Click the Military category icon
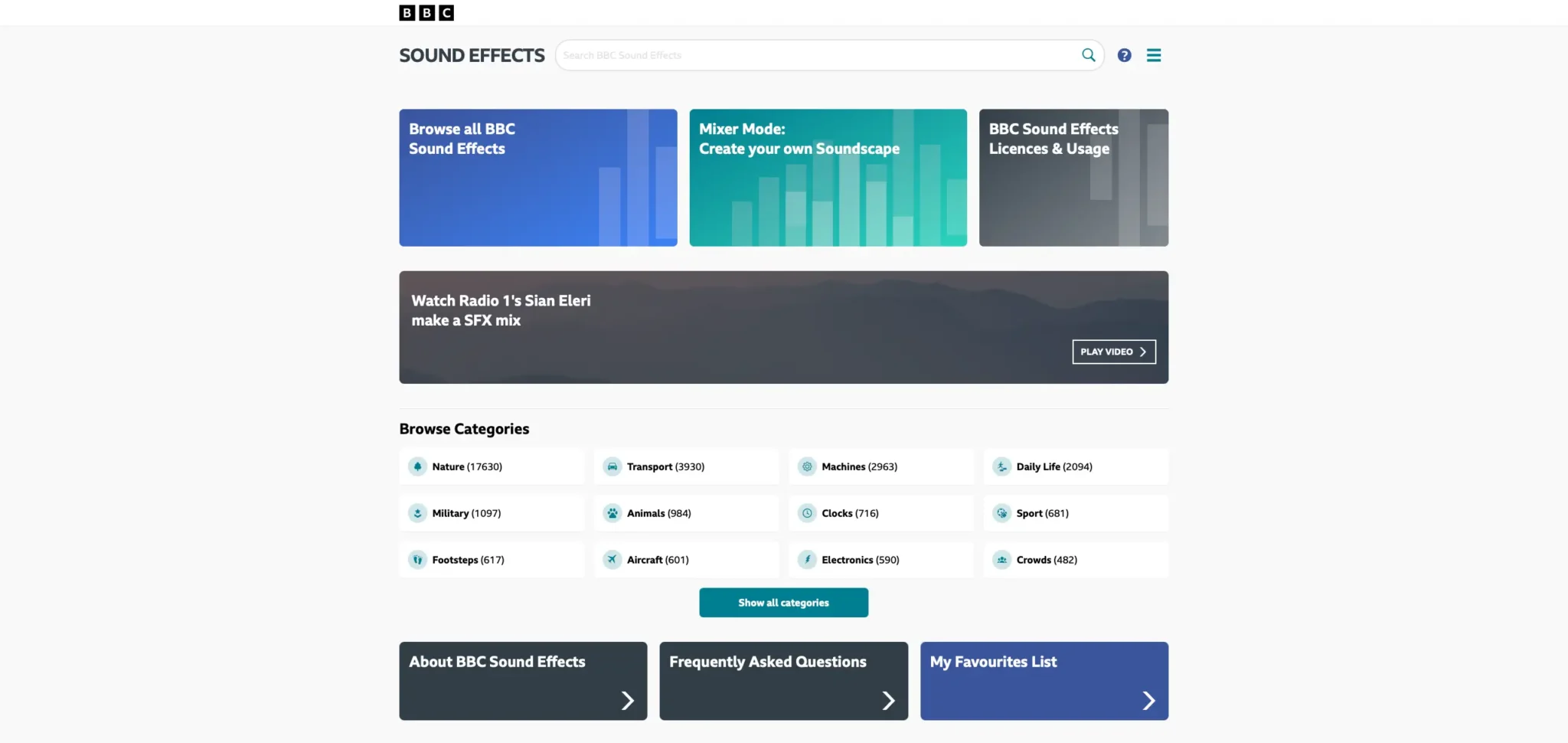1568x743 pixels. pos(417,513)
